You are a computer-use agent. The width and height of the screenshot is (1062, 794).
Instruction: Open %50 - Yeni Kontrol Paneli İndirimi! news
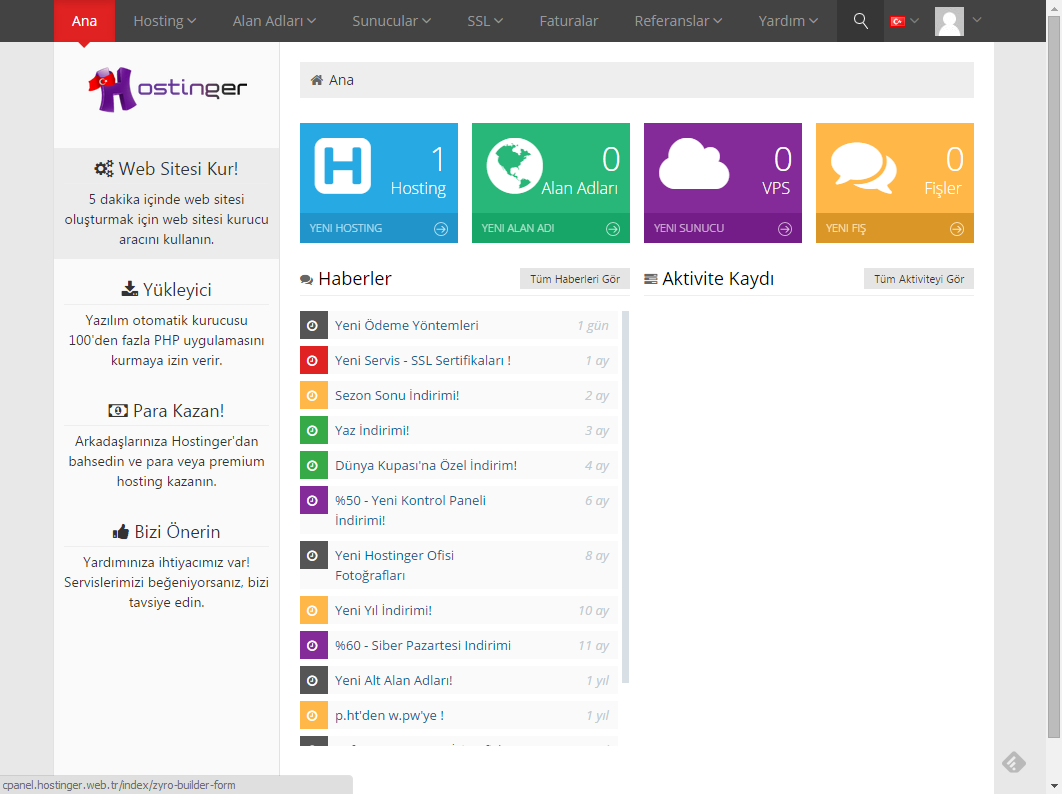click(x=410, y=510)
